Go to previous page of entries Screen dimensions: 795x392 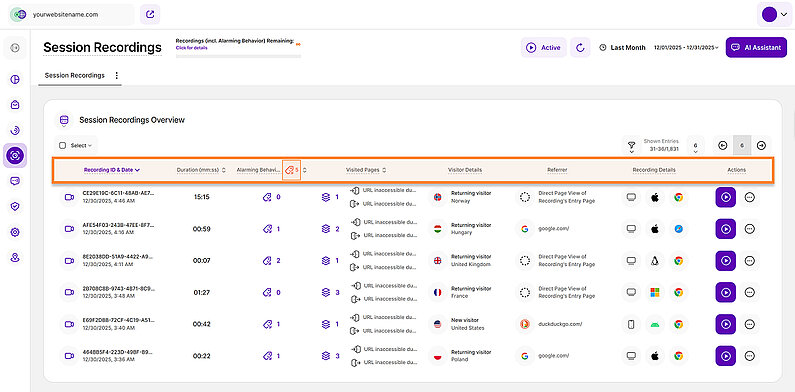click(x=722, y=146)
